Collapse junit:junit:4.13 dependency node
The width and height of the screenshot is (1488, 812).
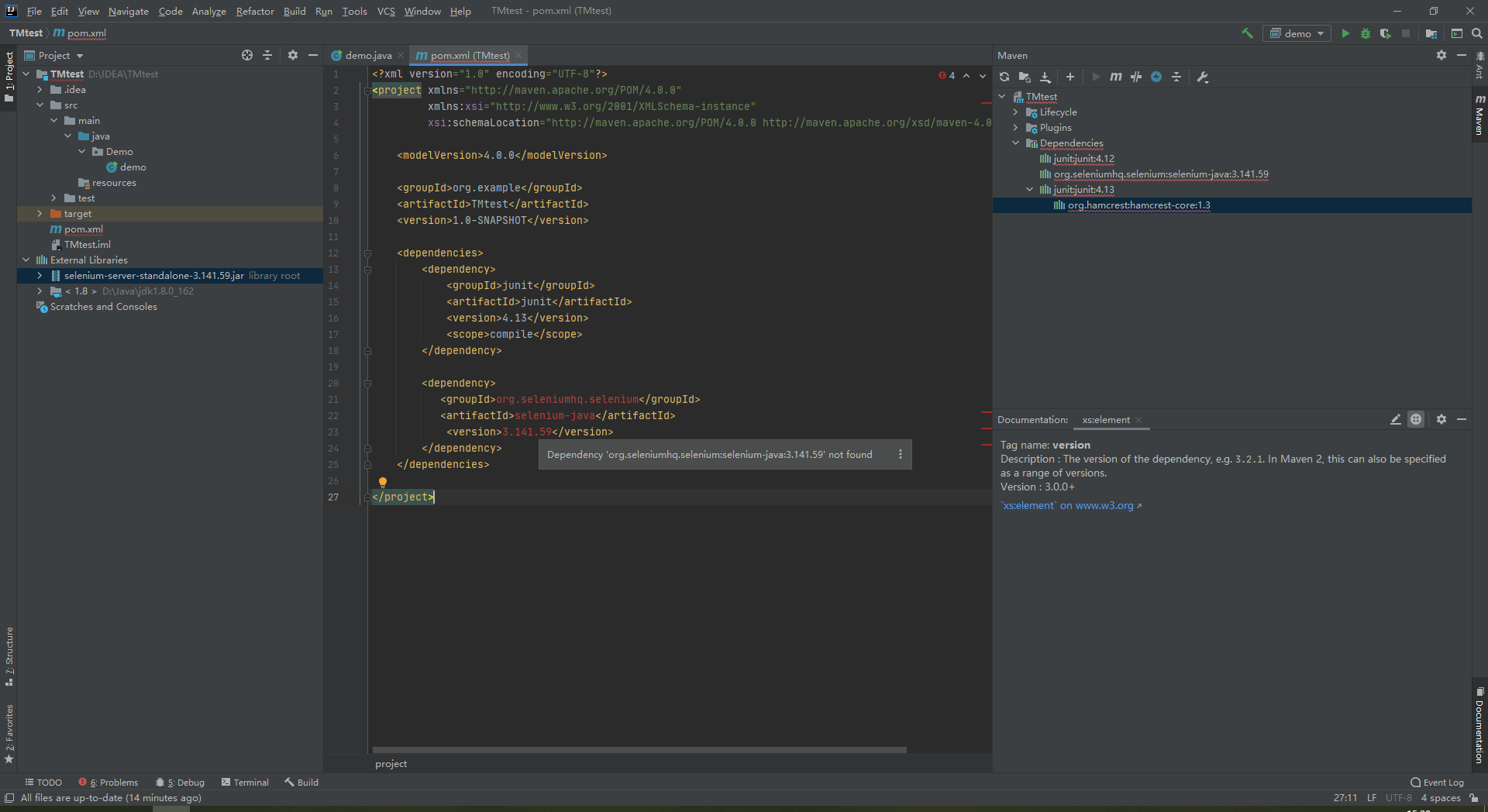click(1030, 190)
